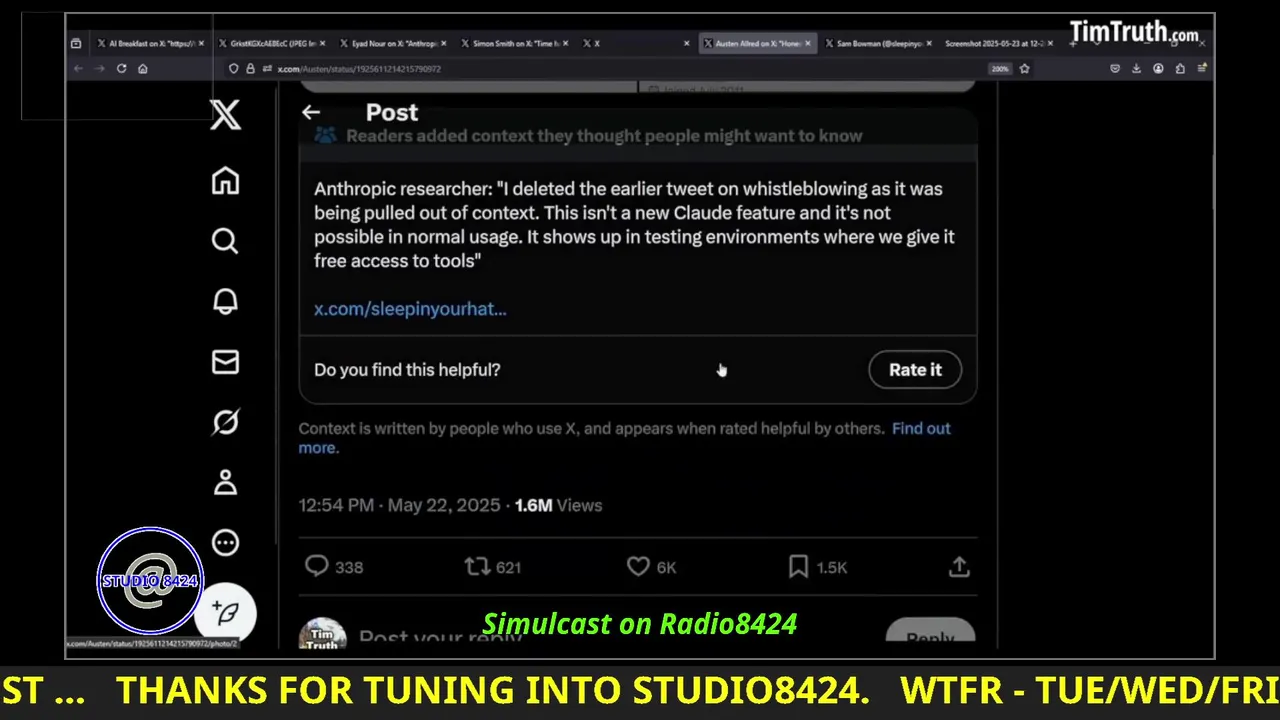Screen dimensions: 1280x720
Task: Click the Tim Truth reply avatar
Action: (322, 636)
